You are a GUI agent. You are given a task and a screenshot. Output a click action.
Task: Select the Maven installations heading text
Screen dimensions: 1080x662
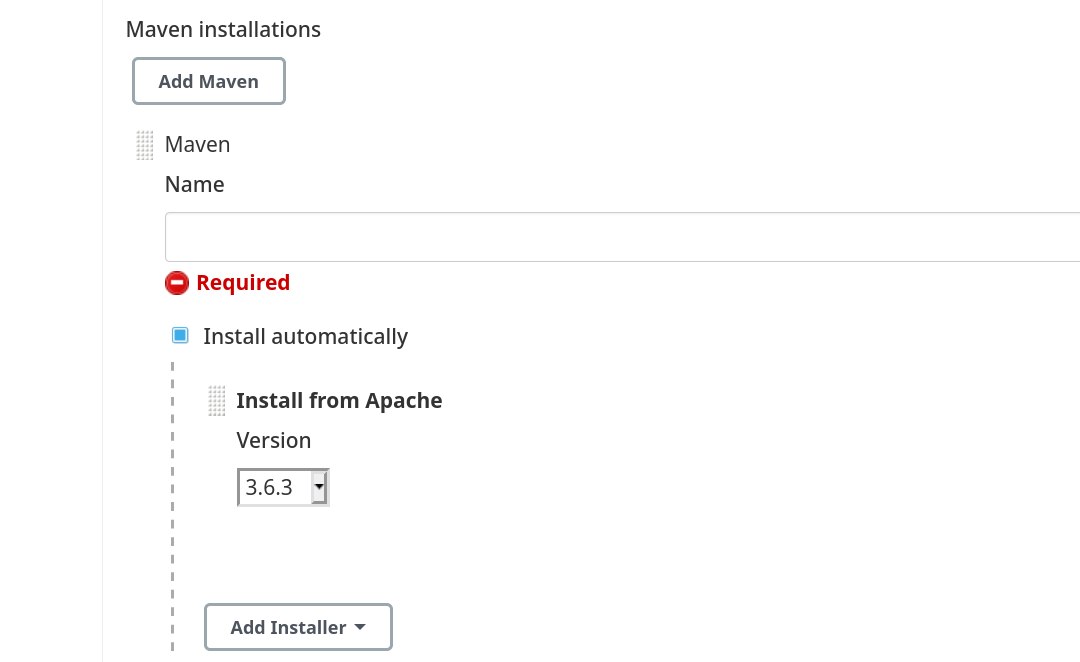pyautogui.click(x=223, y=30)
